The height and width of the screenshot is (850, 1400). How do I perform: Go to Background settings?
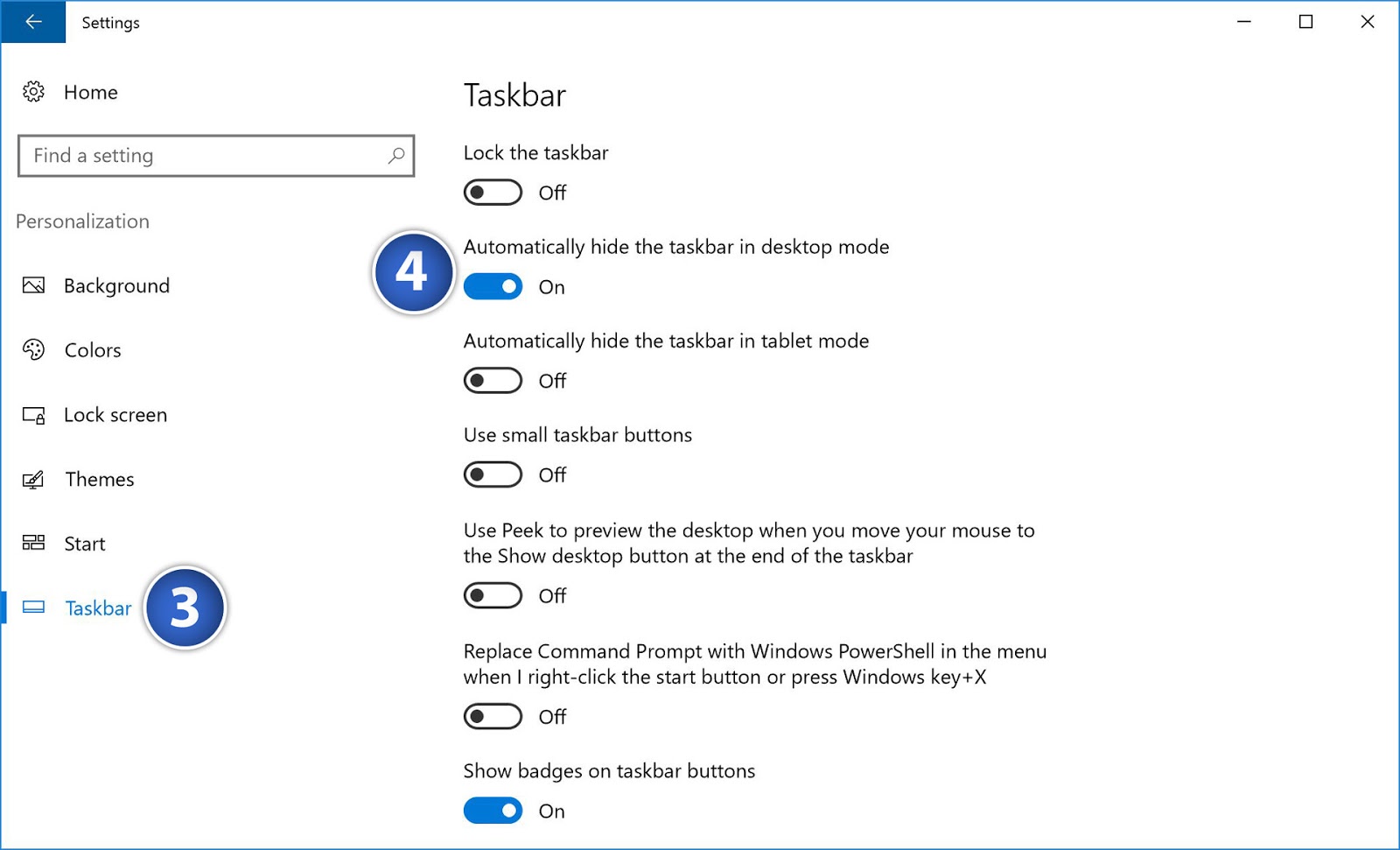pyautogui.click(x=116, y=286)
